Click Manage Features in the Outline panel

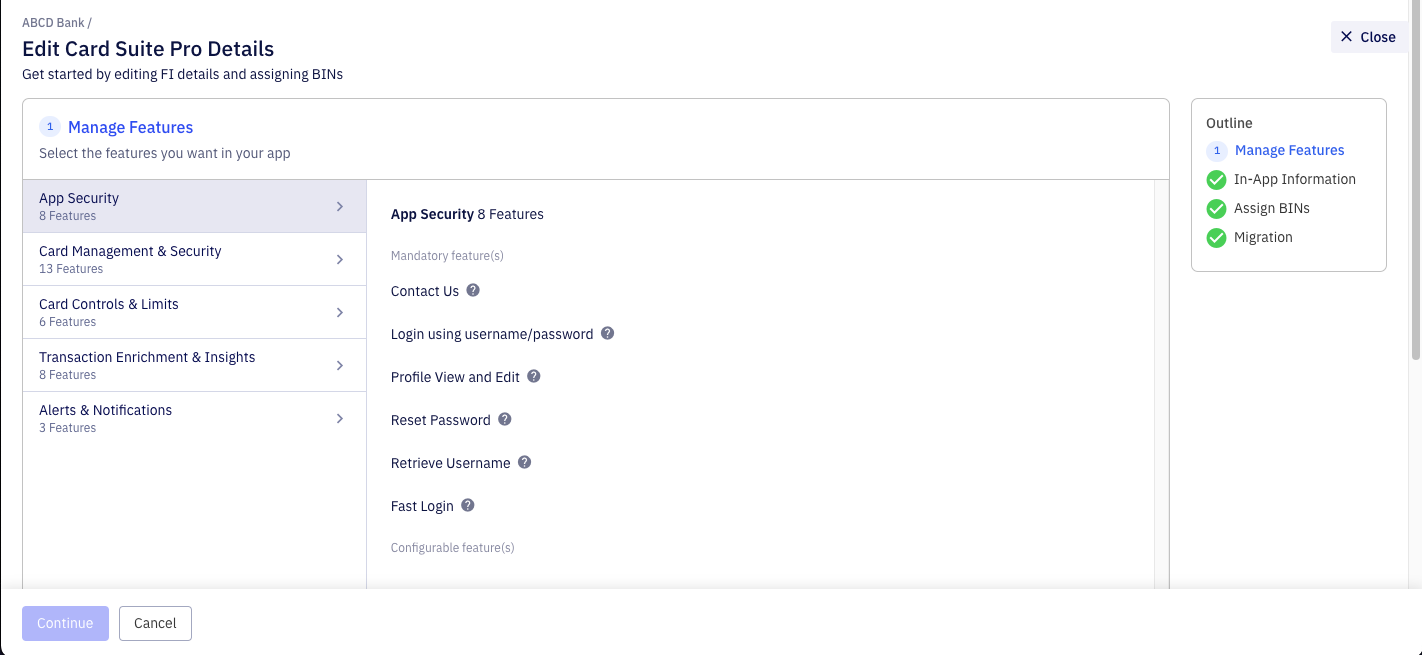[1289, 150]
